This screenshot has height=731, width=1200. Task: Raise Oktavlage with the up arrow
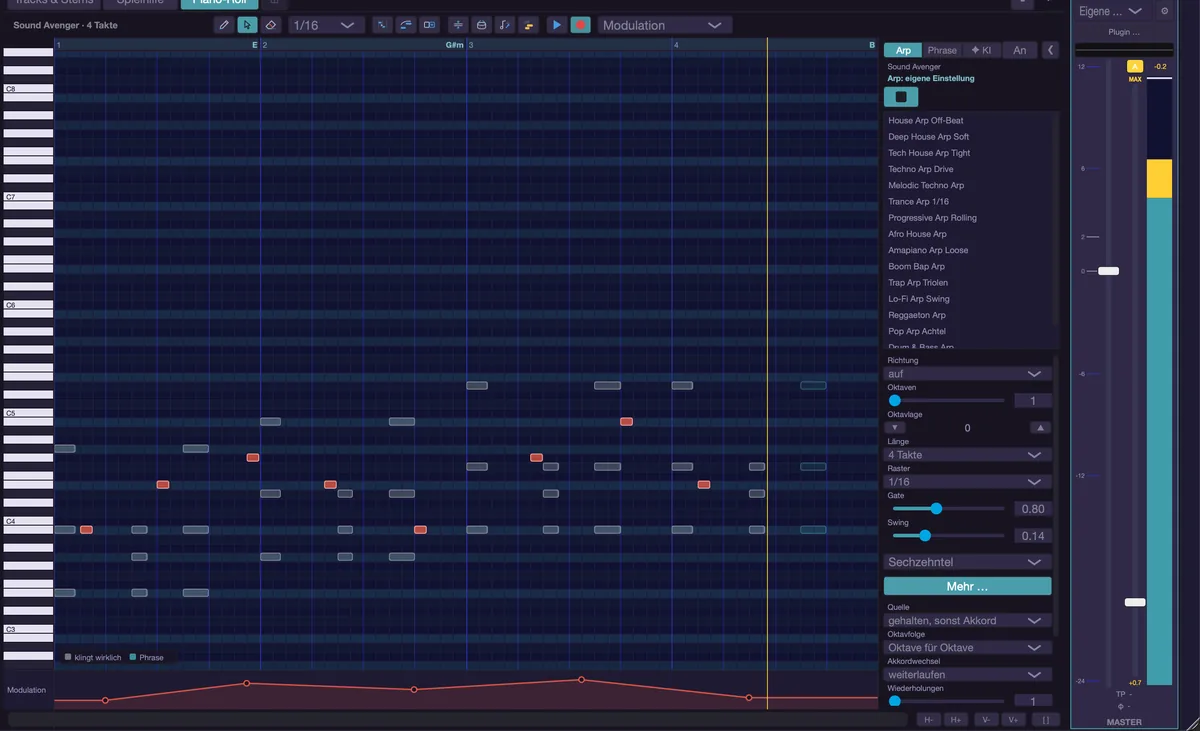tap(1041, 428)
